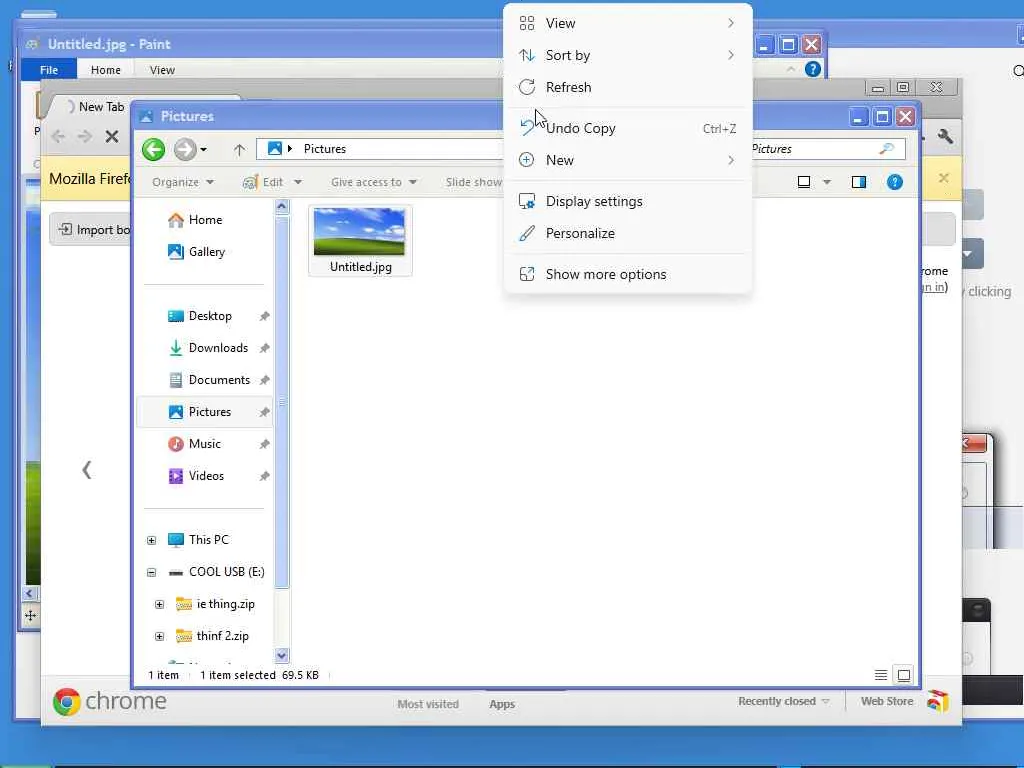The height and width of the screenshot is (768, 1024).
Task: Open Explorer help blue question icon
Action: [895, 182]
